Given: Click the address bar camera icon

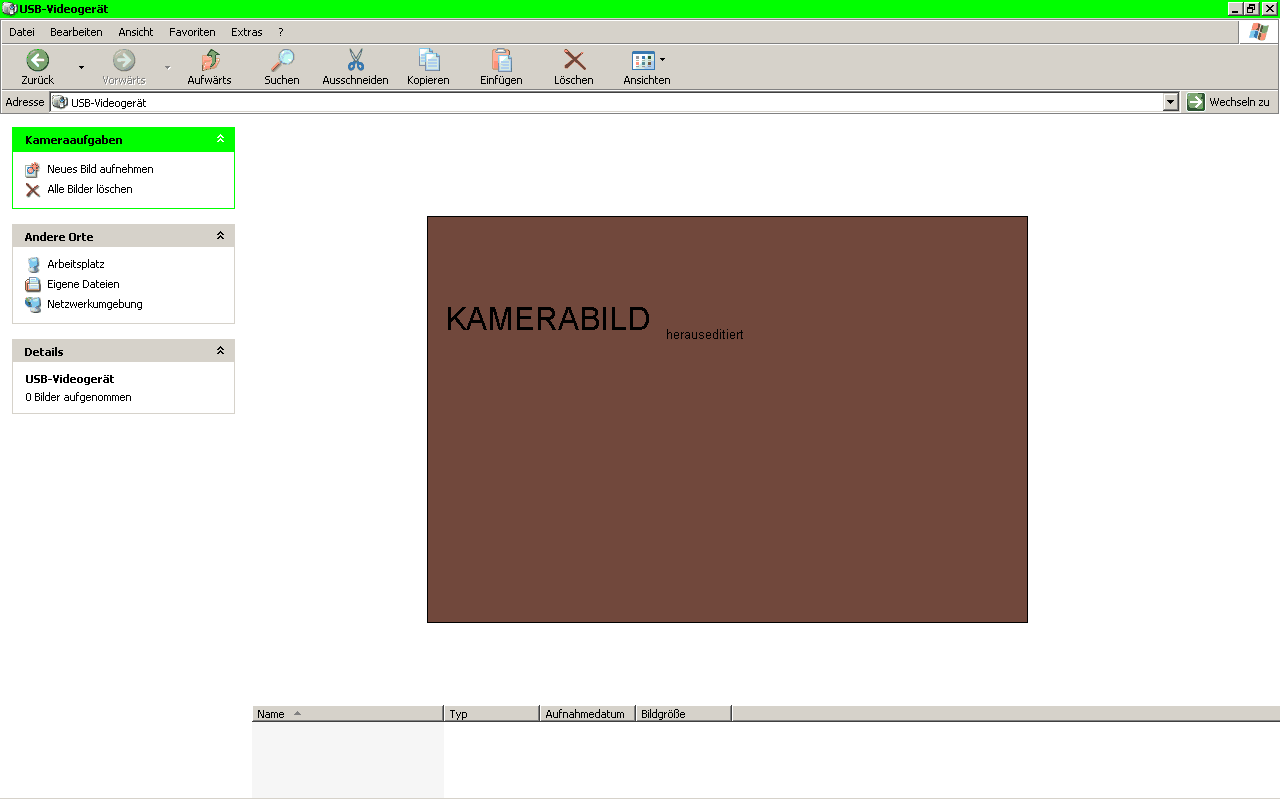Looking at the screenshot, I should [x=60, y=102].
